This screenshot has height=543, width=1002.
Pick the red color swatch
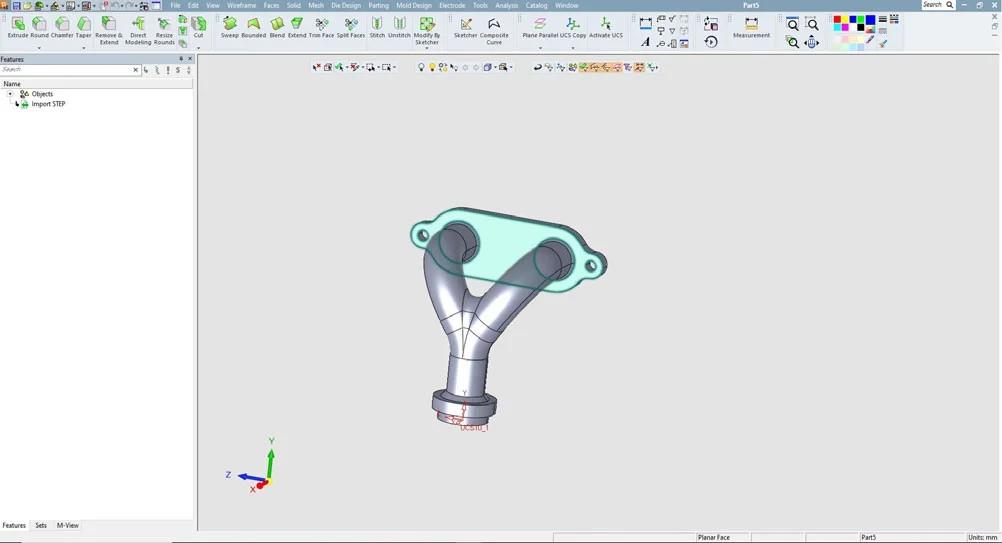pyautogui.click(x=837, y=20)
